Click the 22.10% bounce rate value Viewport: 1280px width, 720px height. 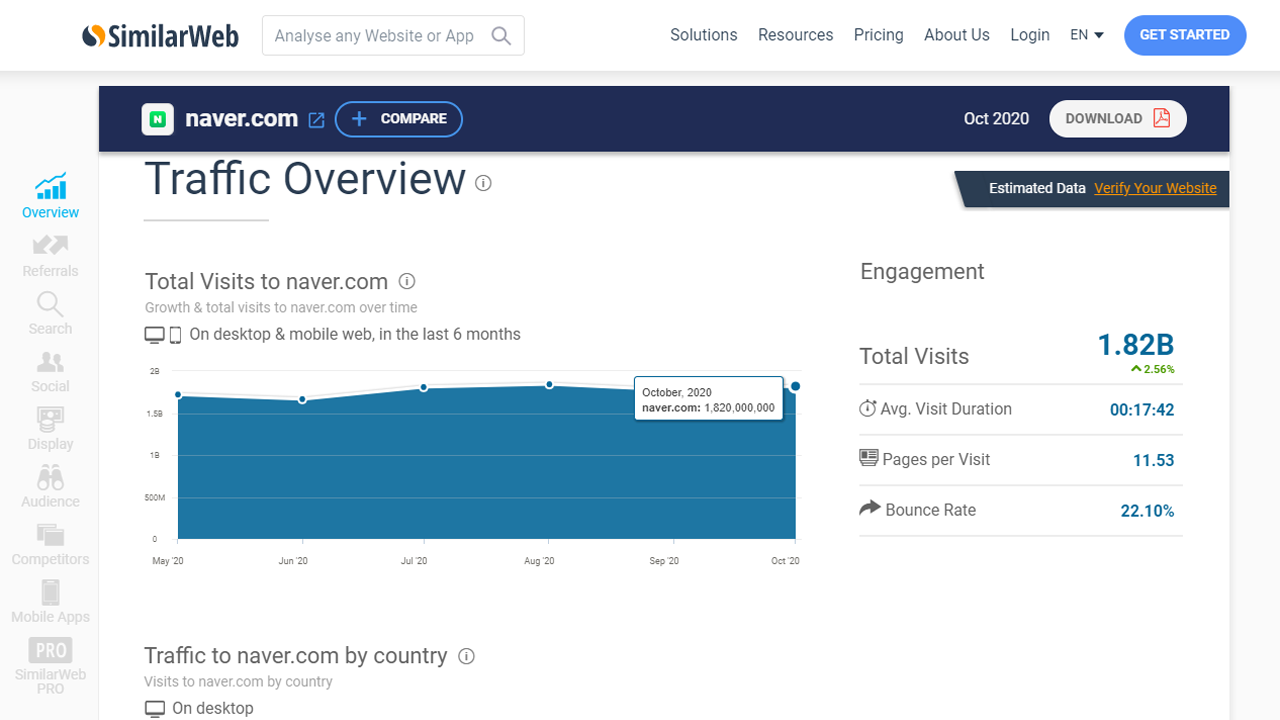(1147, 511)
